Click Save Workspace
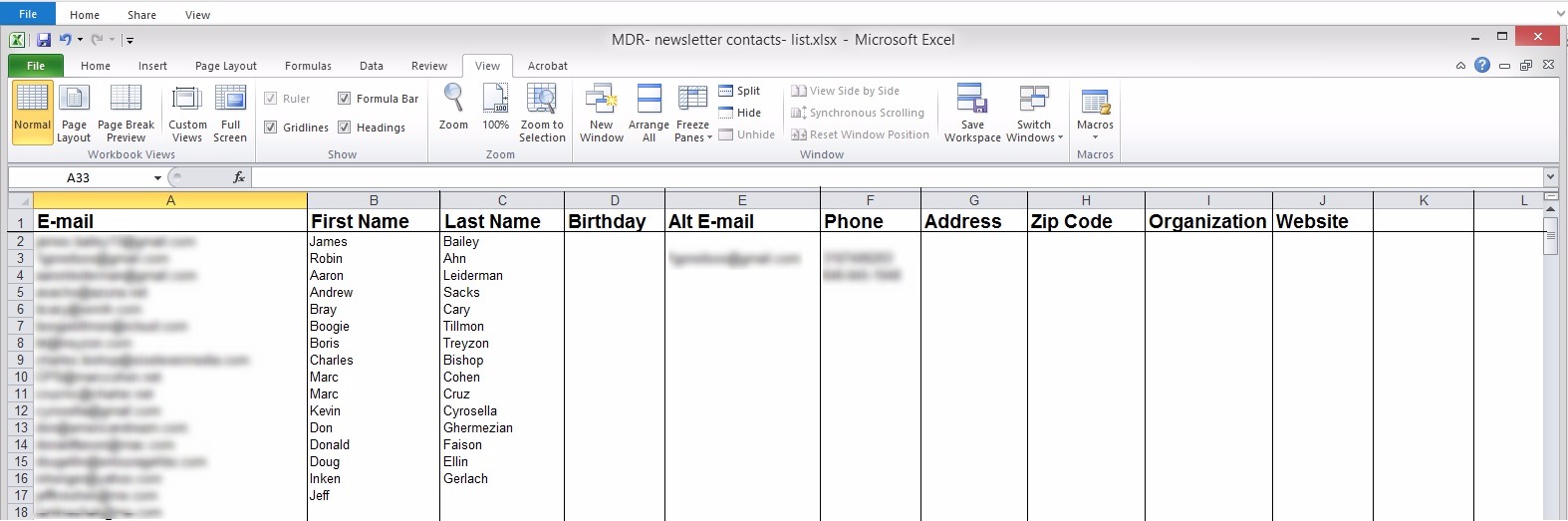 pyautogui.click(x=972, y=113)
